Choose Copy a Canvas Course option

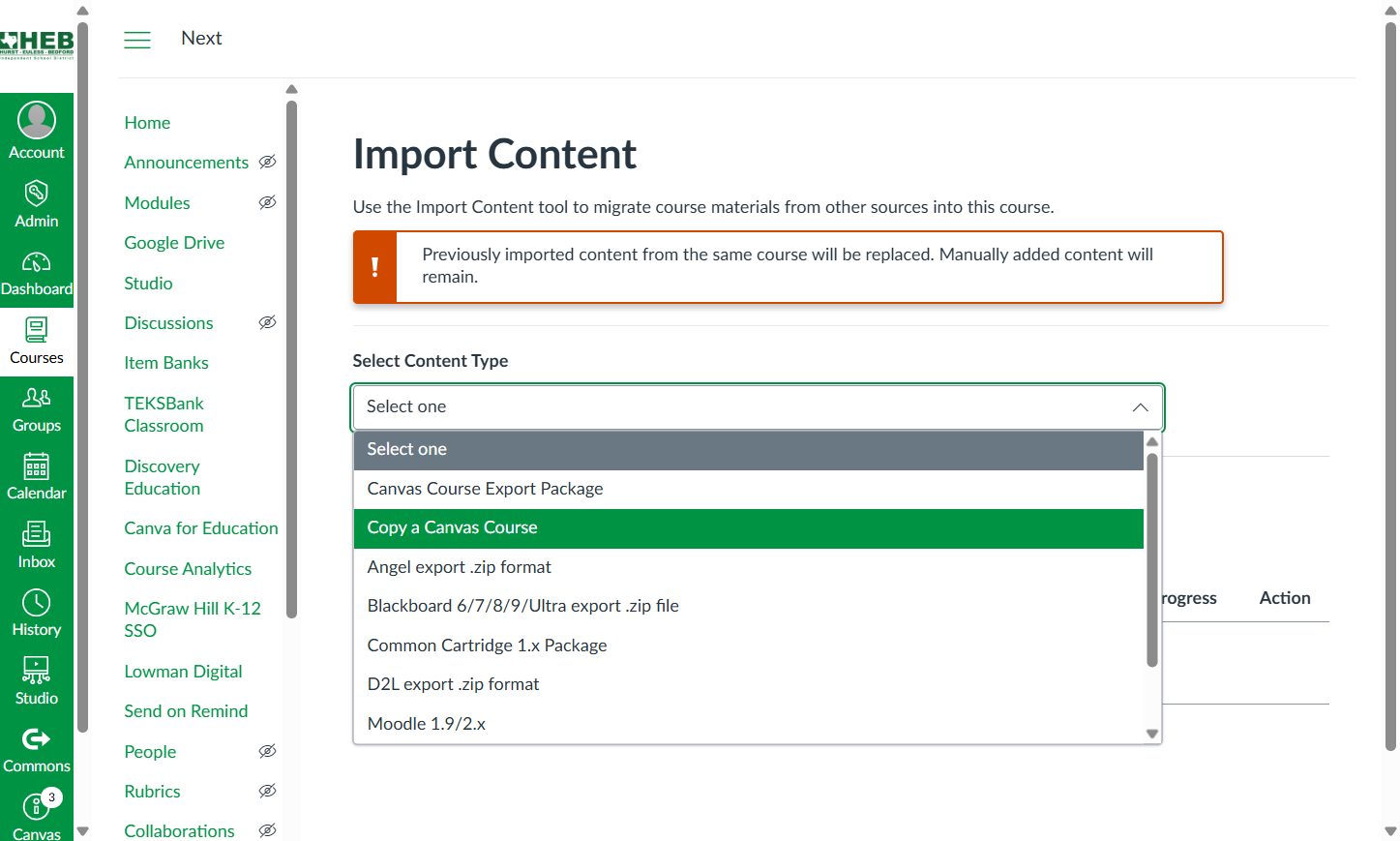(749, 528)
